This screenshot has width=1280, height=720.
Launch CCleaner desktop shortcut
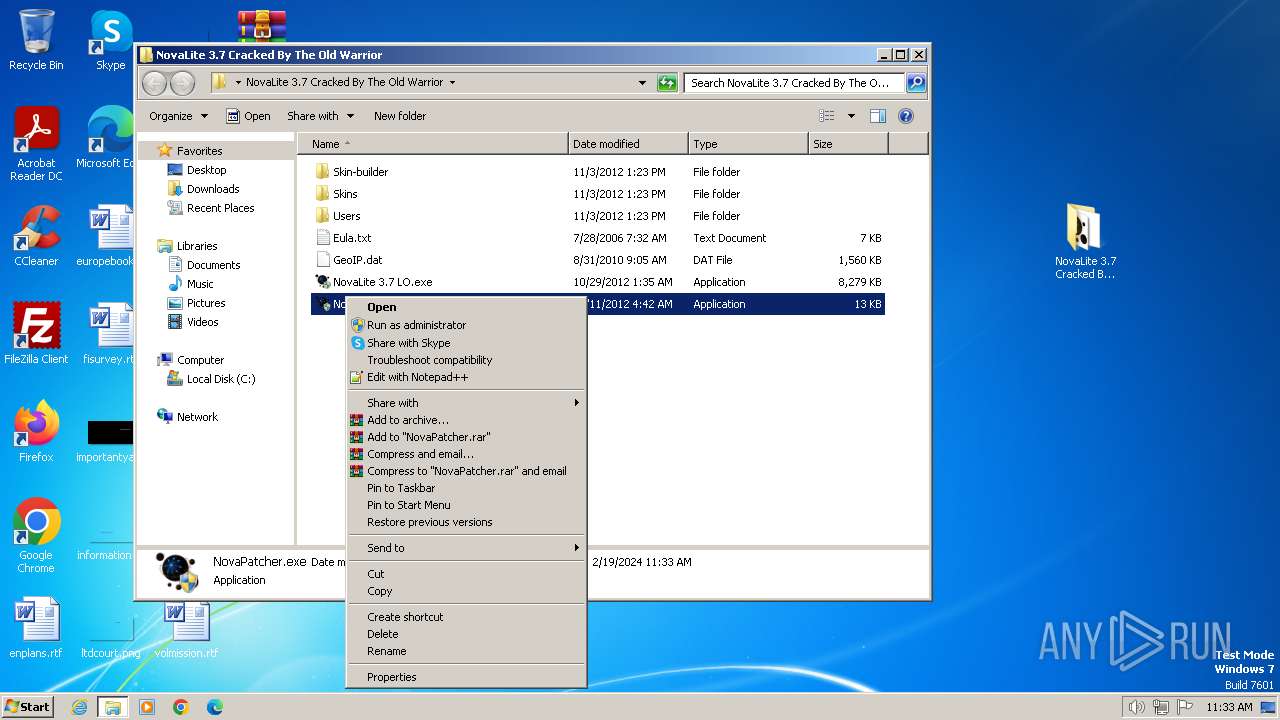coord(36,236)
